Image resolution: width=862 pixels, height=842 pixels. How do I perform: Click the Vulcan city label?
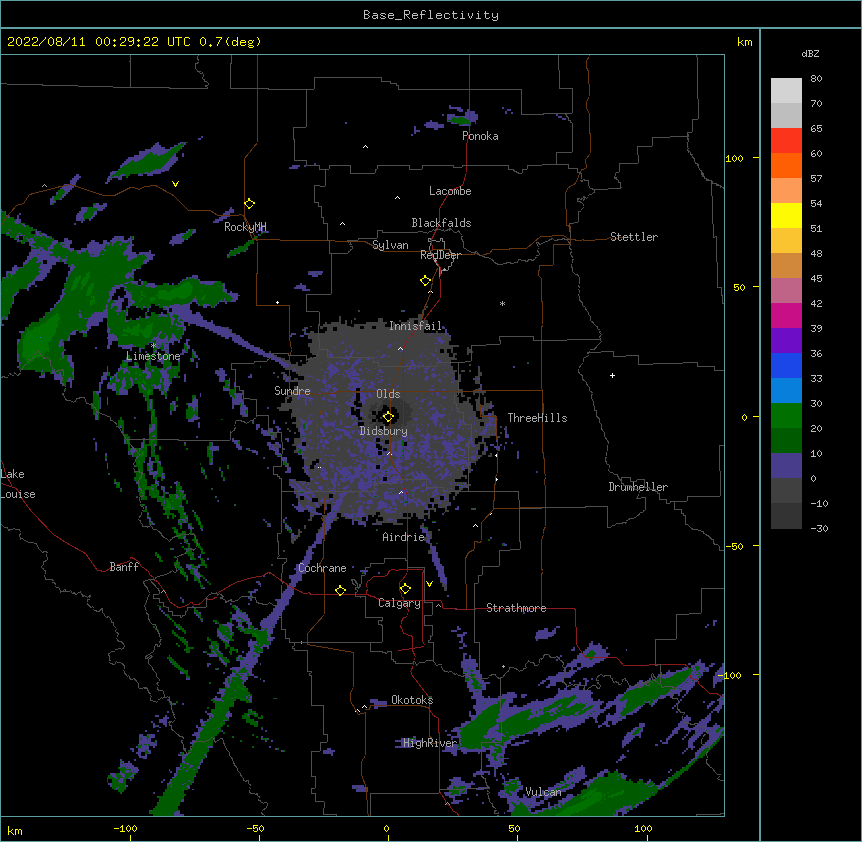pos(543,792)
